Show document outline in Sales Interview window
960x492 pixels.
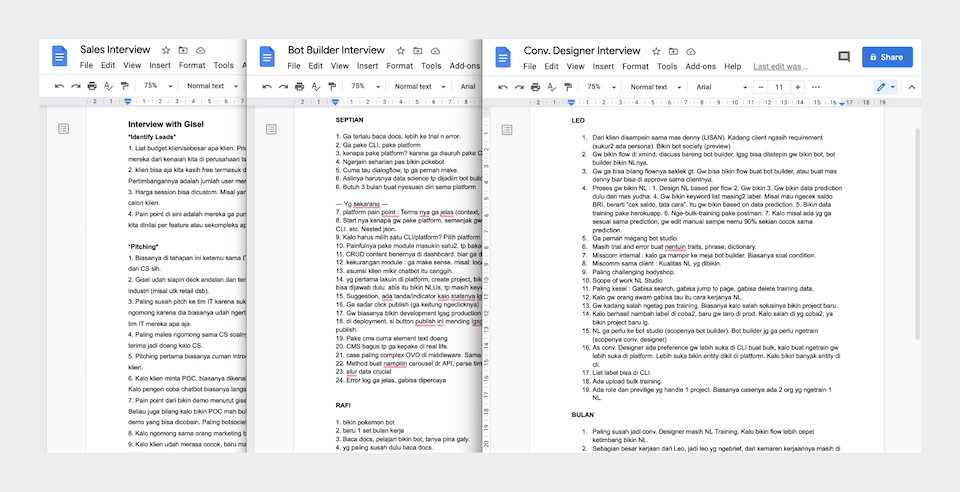64,129
